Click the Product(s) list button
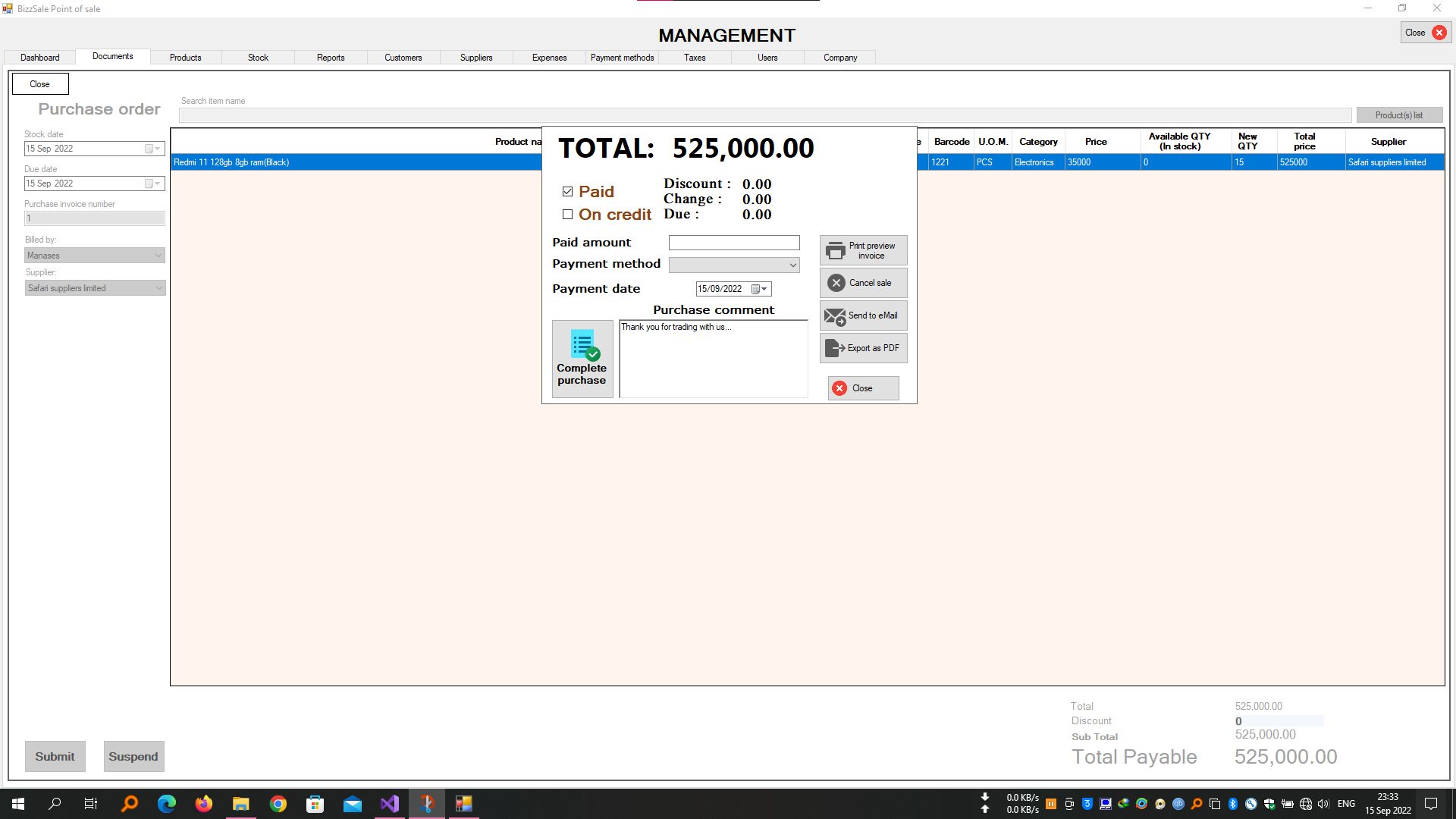This screenshot has width=1456, height=819. pos(1398,115)
